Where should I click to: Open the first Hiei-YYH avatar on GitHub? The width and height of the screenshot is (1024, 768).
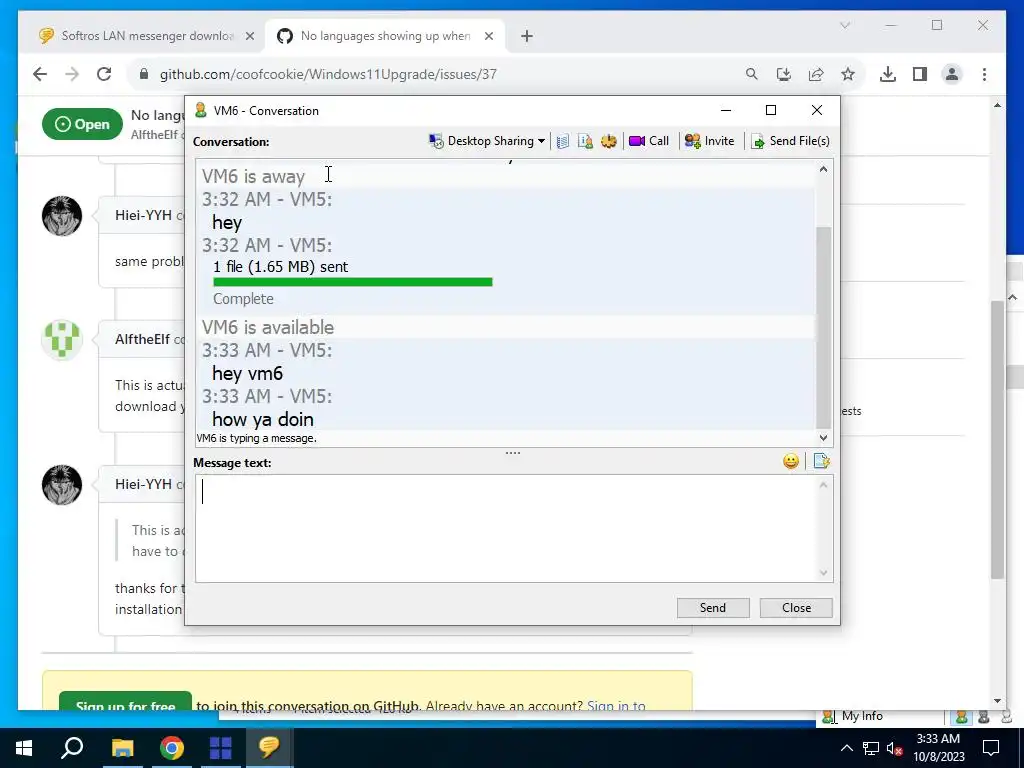click(x=62, y=216)
